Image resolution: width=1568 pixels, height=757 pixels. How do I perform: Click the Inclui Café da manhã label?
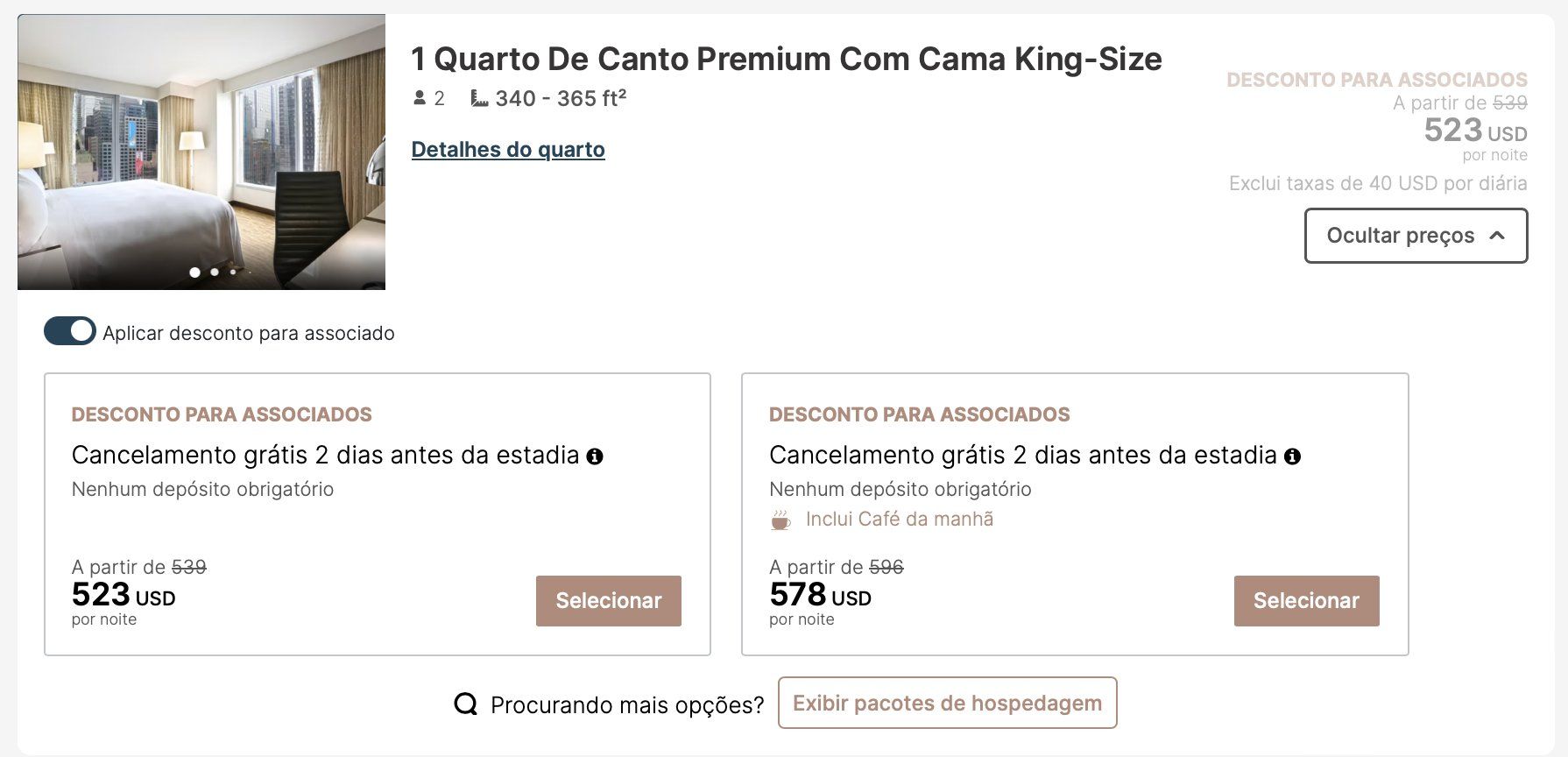point(900,520)
